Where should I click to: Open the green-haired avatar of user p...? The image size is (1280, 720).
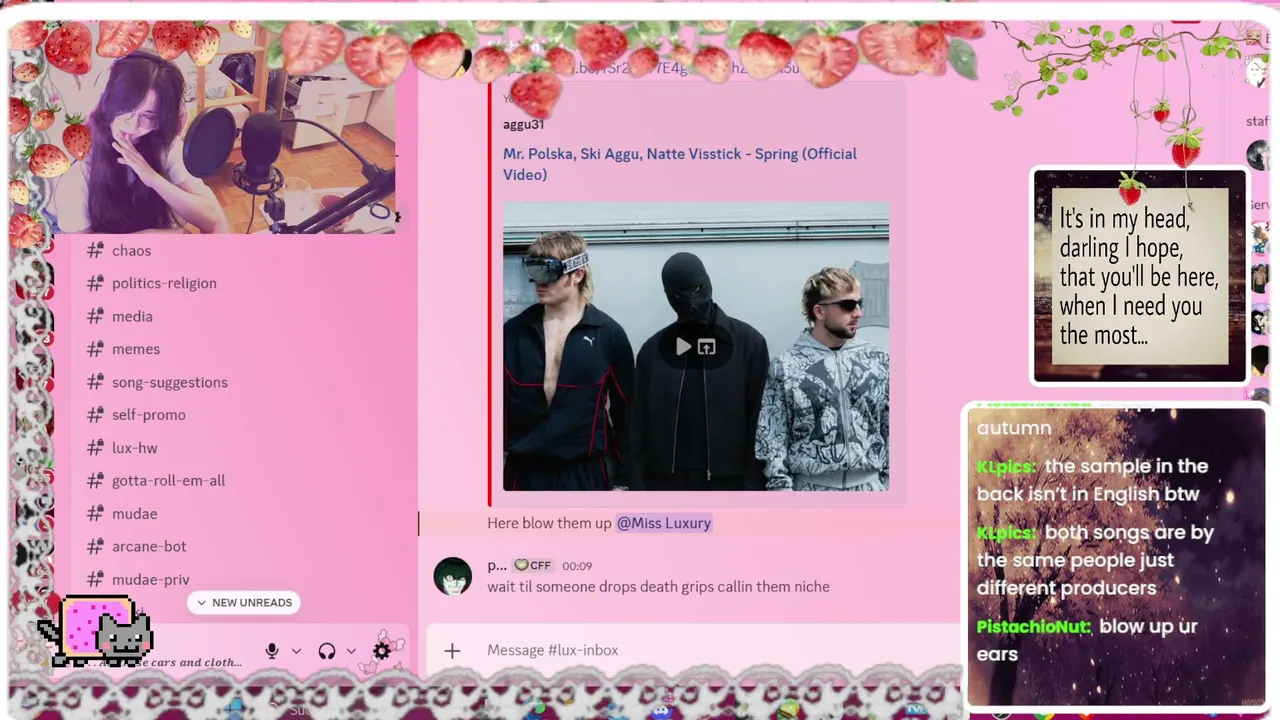coord(453,577)
